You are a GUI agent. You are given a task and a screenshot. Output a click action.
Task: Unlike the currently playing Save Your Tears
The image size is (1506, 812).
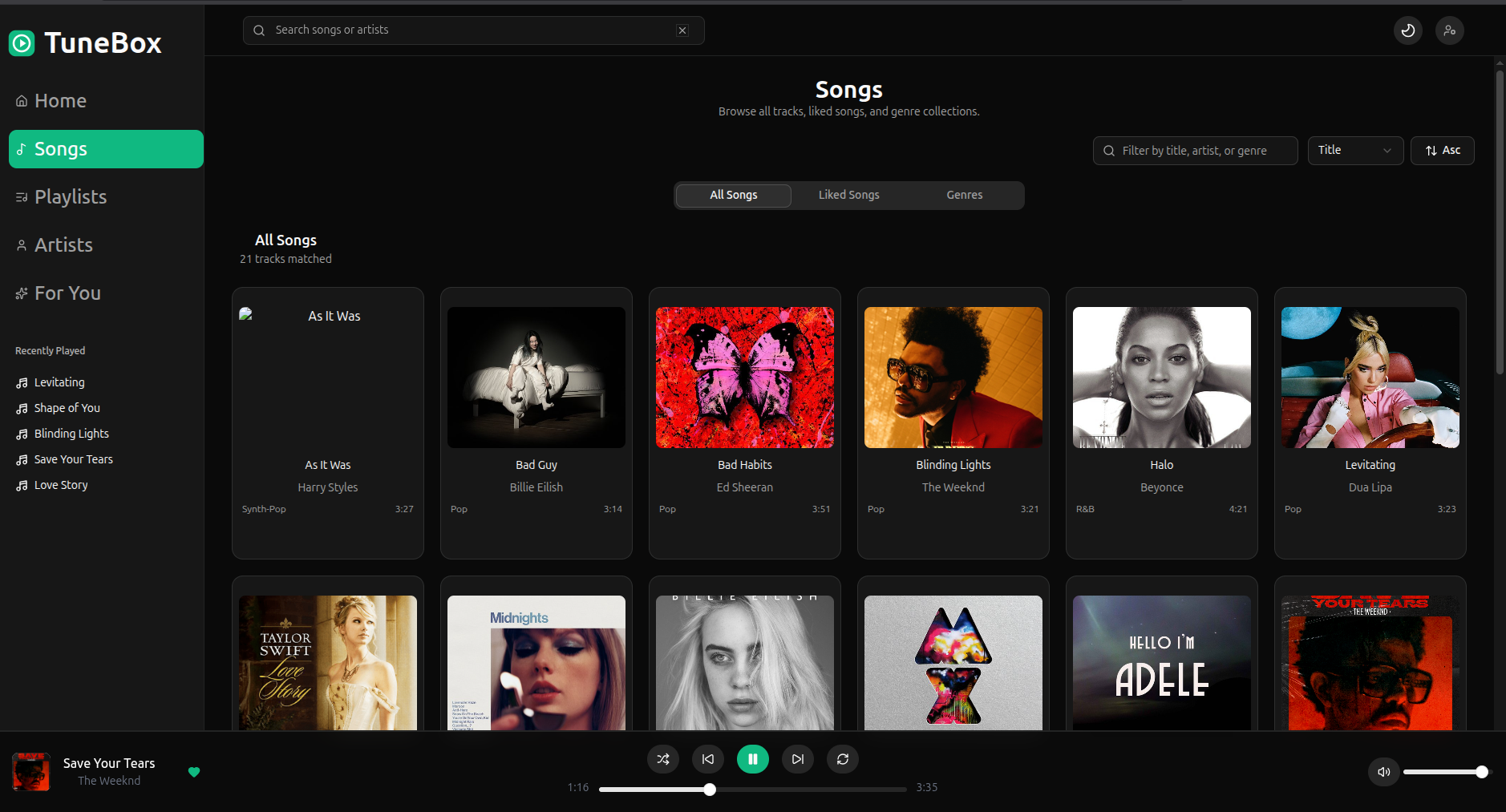(194, 772)
